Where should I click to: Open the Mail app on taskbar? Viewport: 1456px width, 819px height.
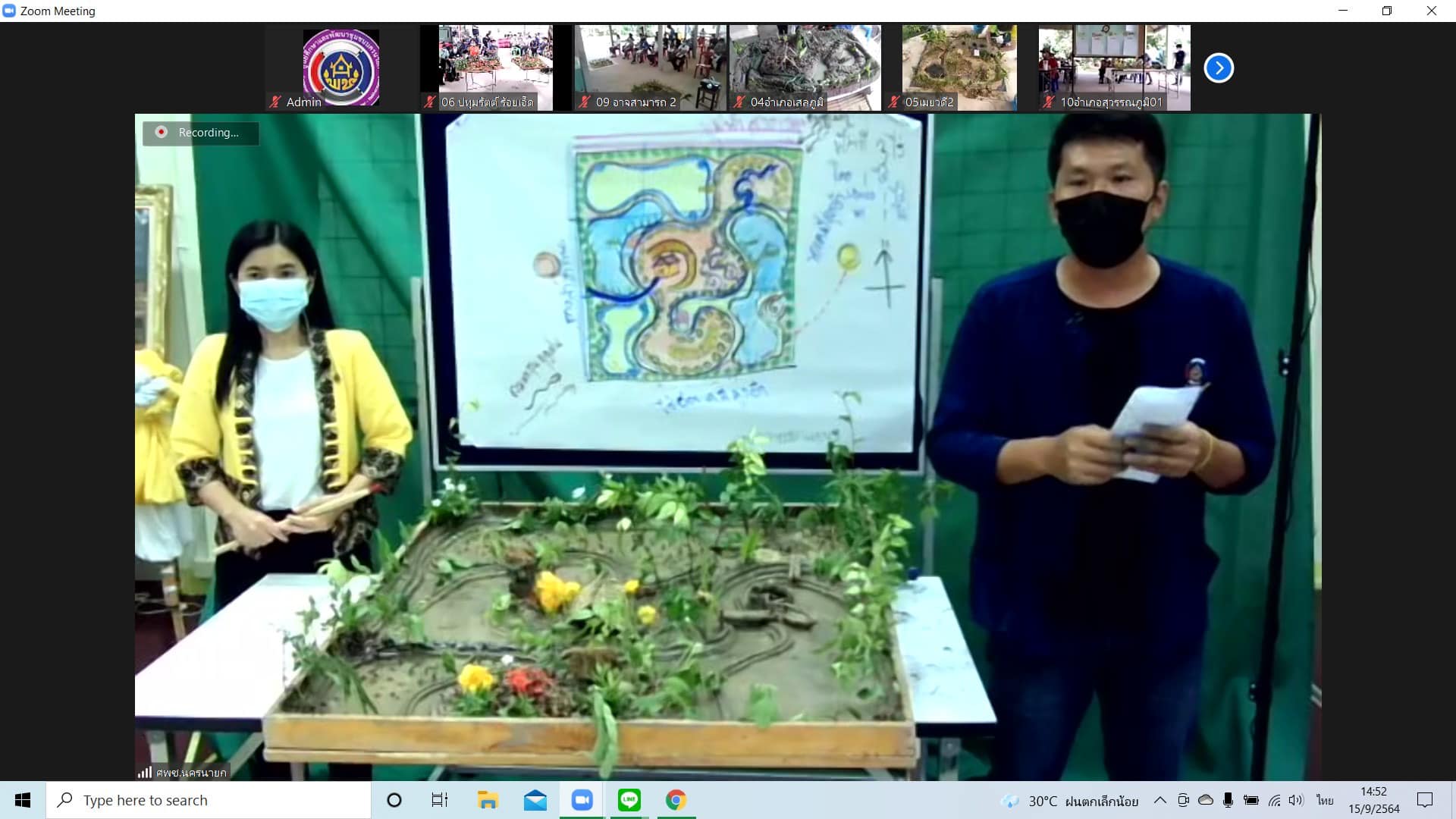click(x=535, y=800)
